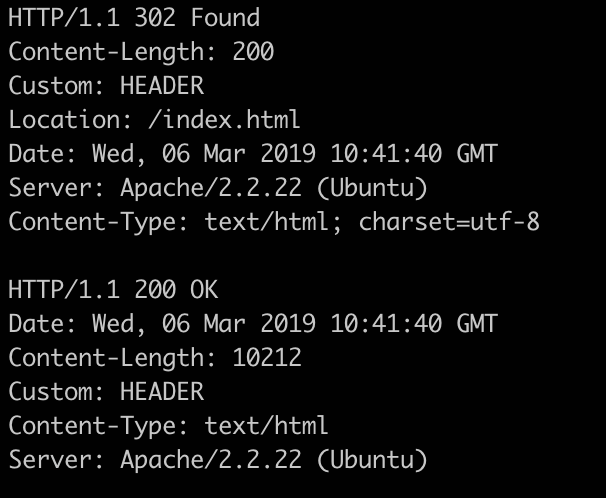Image resolution: width=606 pixels, height=498 pixels.
Task: Click the first 'Server: Apache/2.2.22' line
Action: pos(218,188)
